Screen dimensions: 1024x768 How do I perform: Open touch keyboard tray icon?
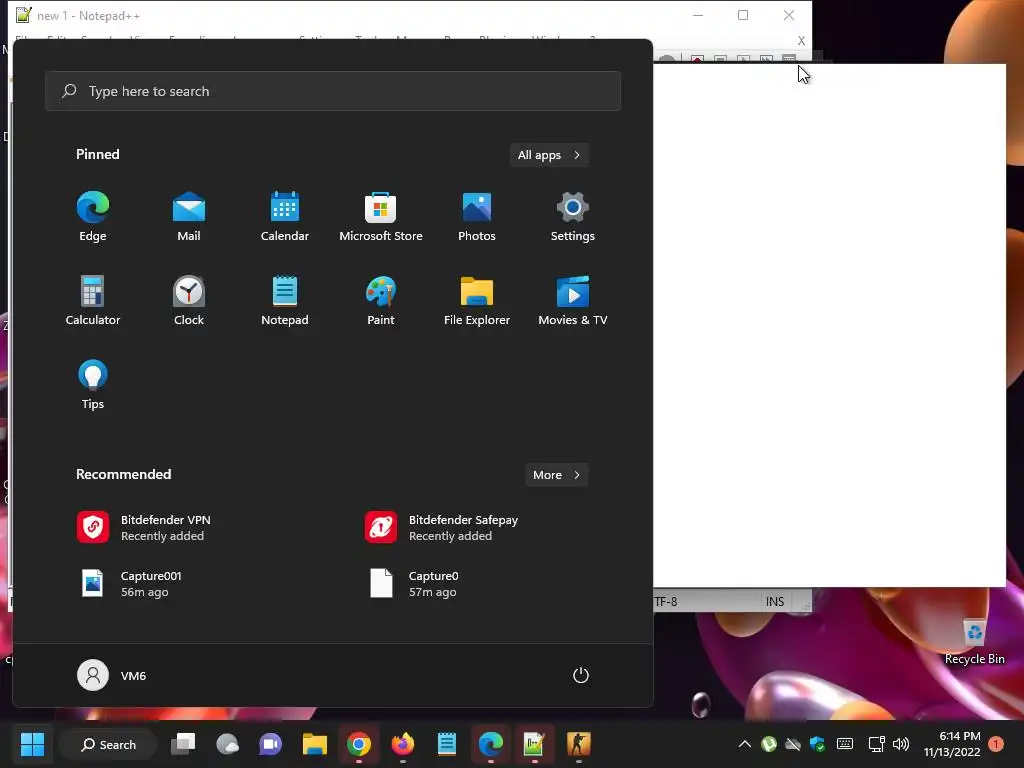click(844, 744)
